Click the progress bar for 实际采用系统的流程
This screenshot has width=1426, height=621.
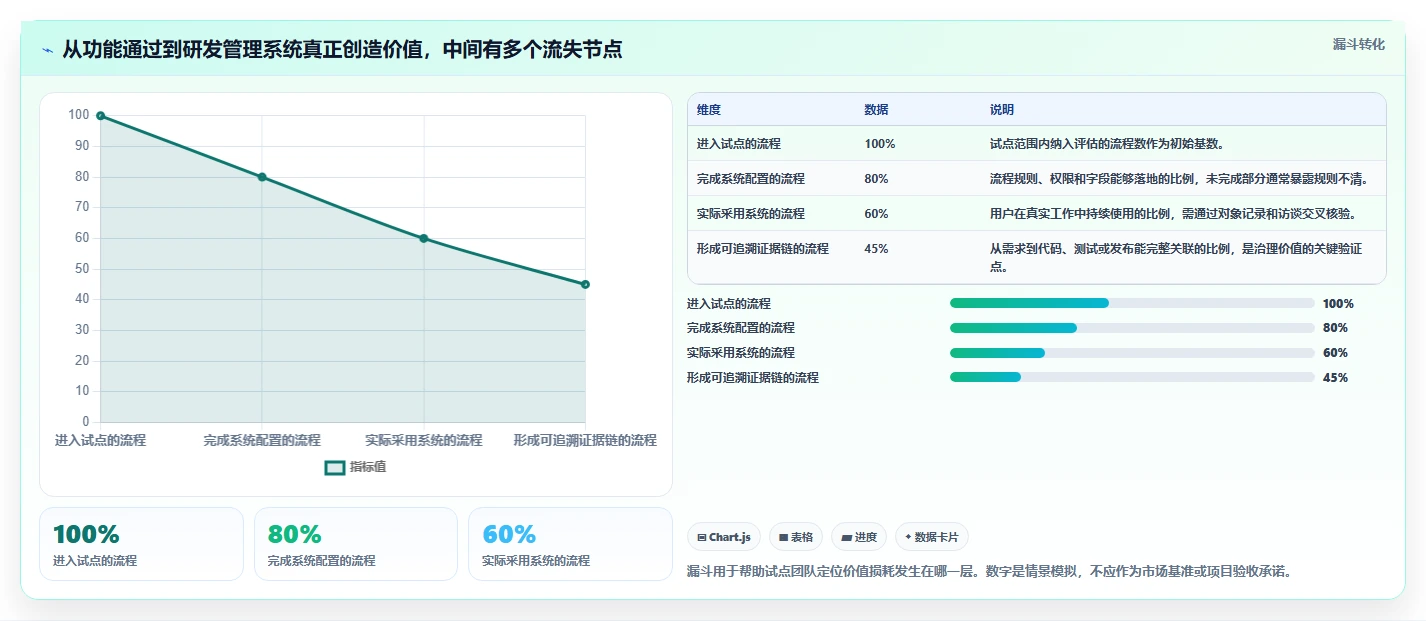1132,353
